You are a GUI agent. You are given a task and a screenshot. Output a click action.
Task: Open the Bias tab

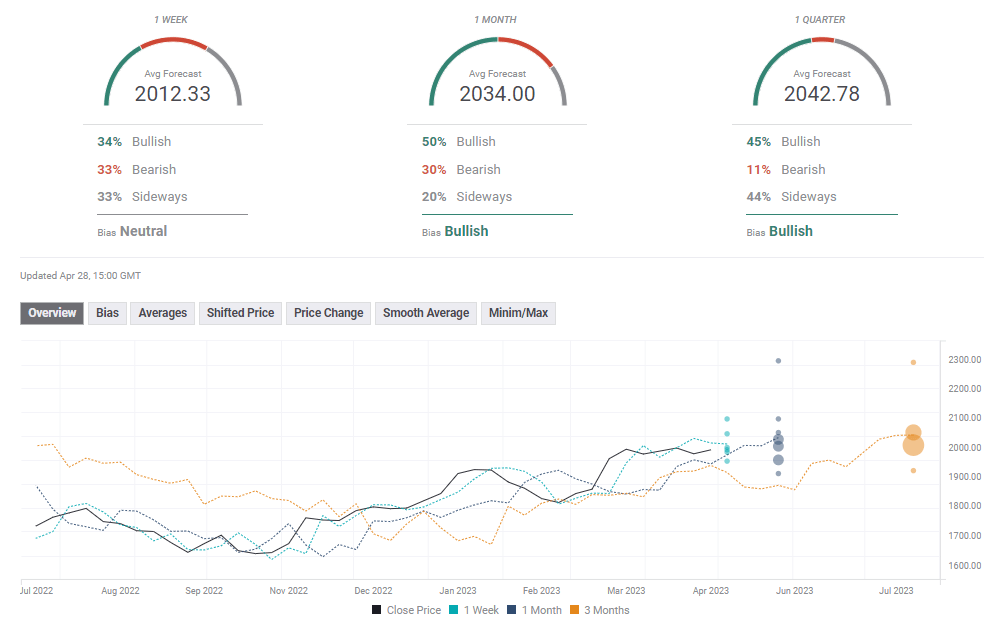tap(107, 313)
